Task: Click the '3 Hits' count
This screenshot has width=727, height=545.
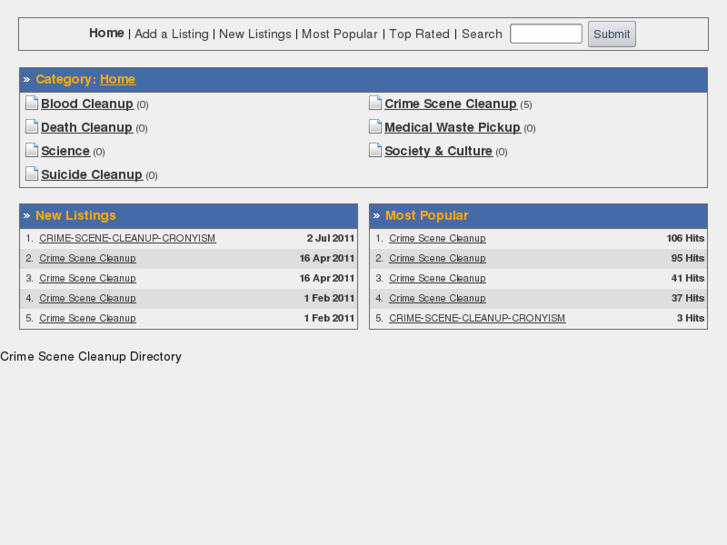Action: coord(691,318)
